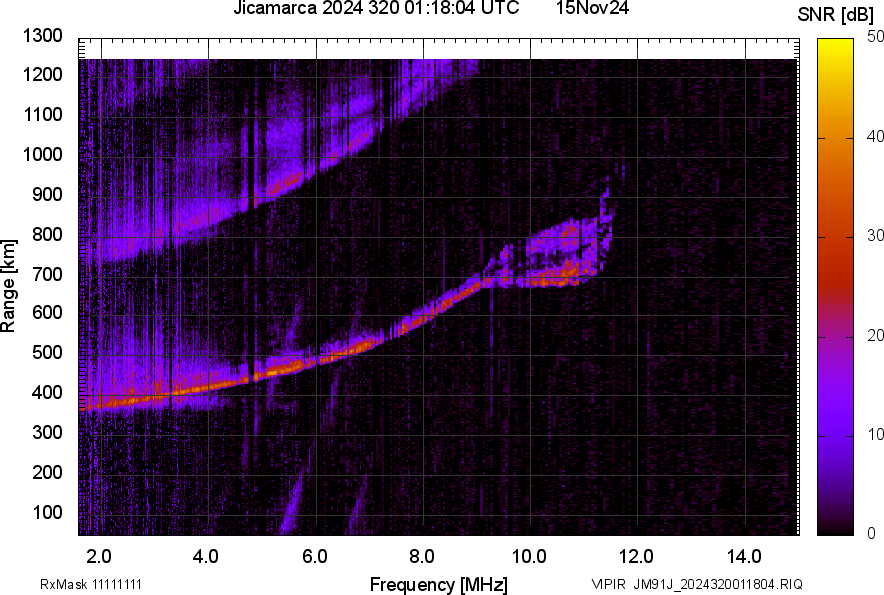Click the range tick label '200'

[47, 471]
